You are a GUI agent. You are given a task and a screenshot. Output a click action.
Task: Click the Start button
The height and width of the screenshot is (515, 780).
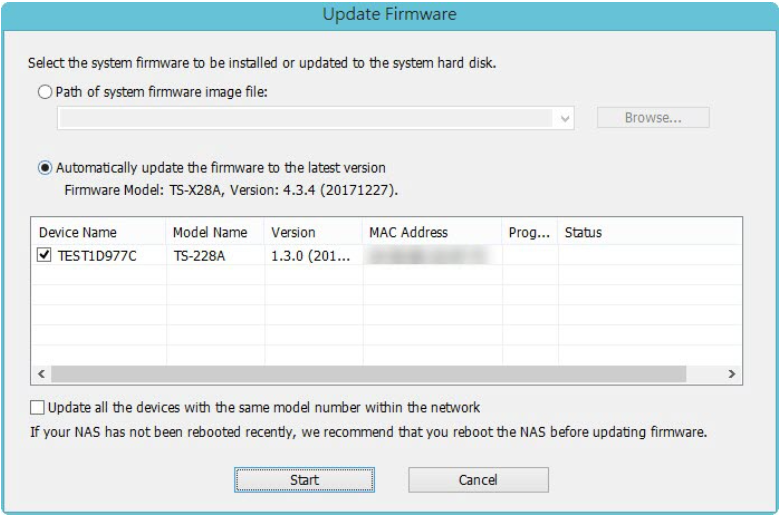coord(304,480)
